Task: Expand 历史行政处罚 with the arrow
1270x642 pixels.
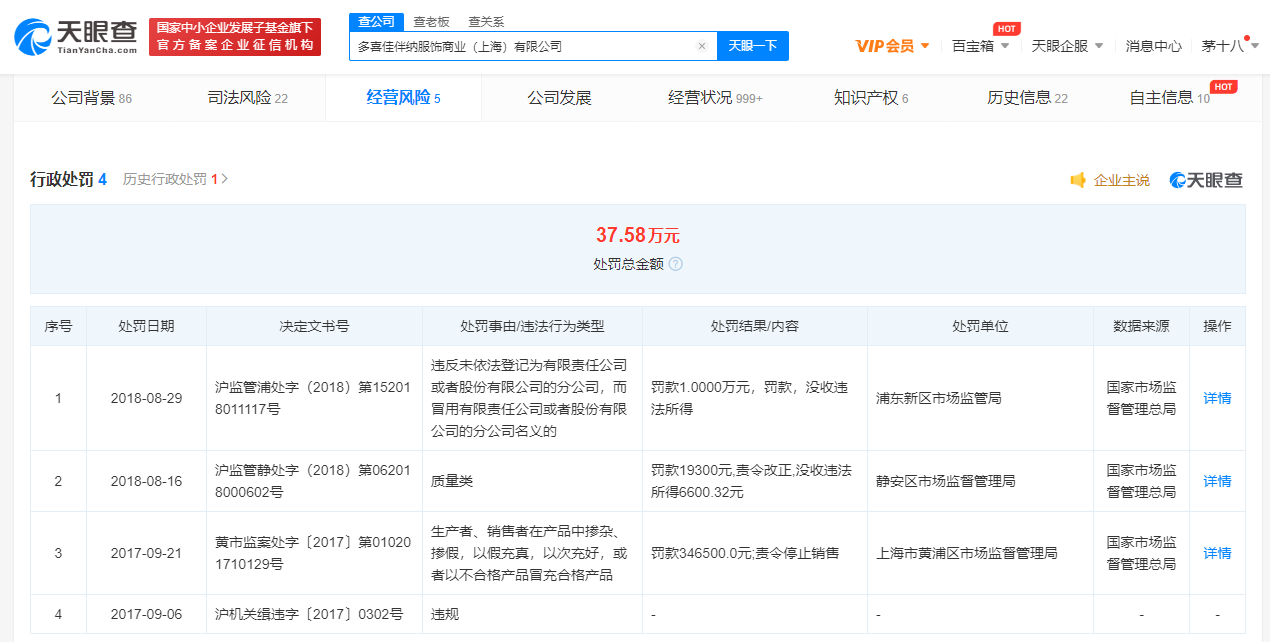Action: [x=225, y=179]
